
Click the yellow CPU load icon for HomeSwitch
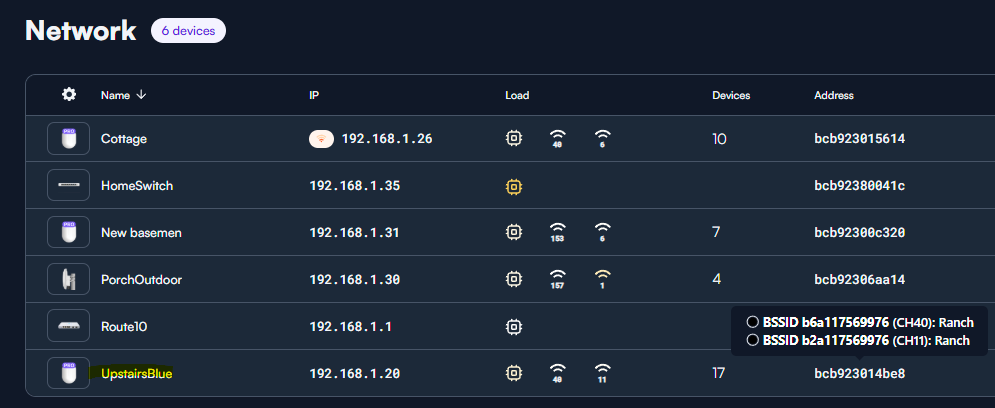point(513,186)
